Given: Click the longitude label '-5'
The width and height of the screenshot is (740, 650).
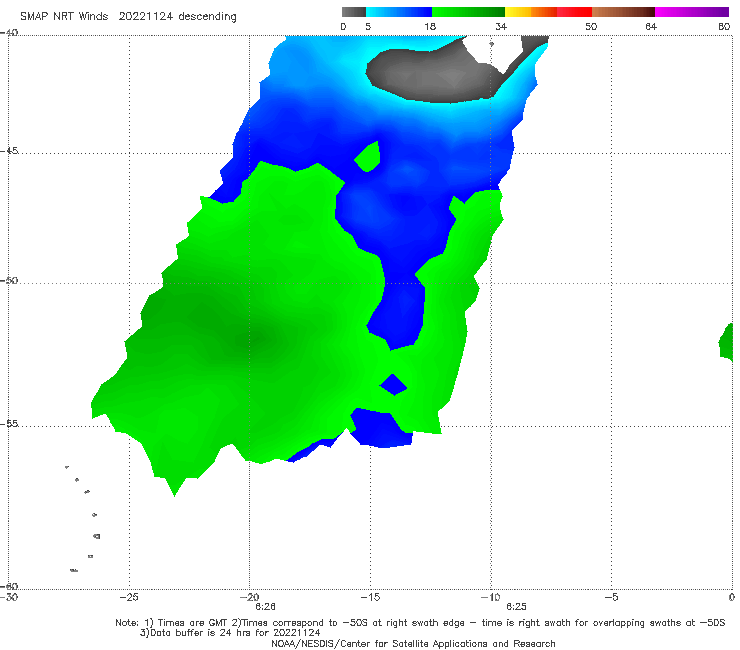Looking at the screenshot, I should point(611,597).
